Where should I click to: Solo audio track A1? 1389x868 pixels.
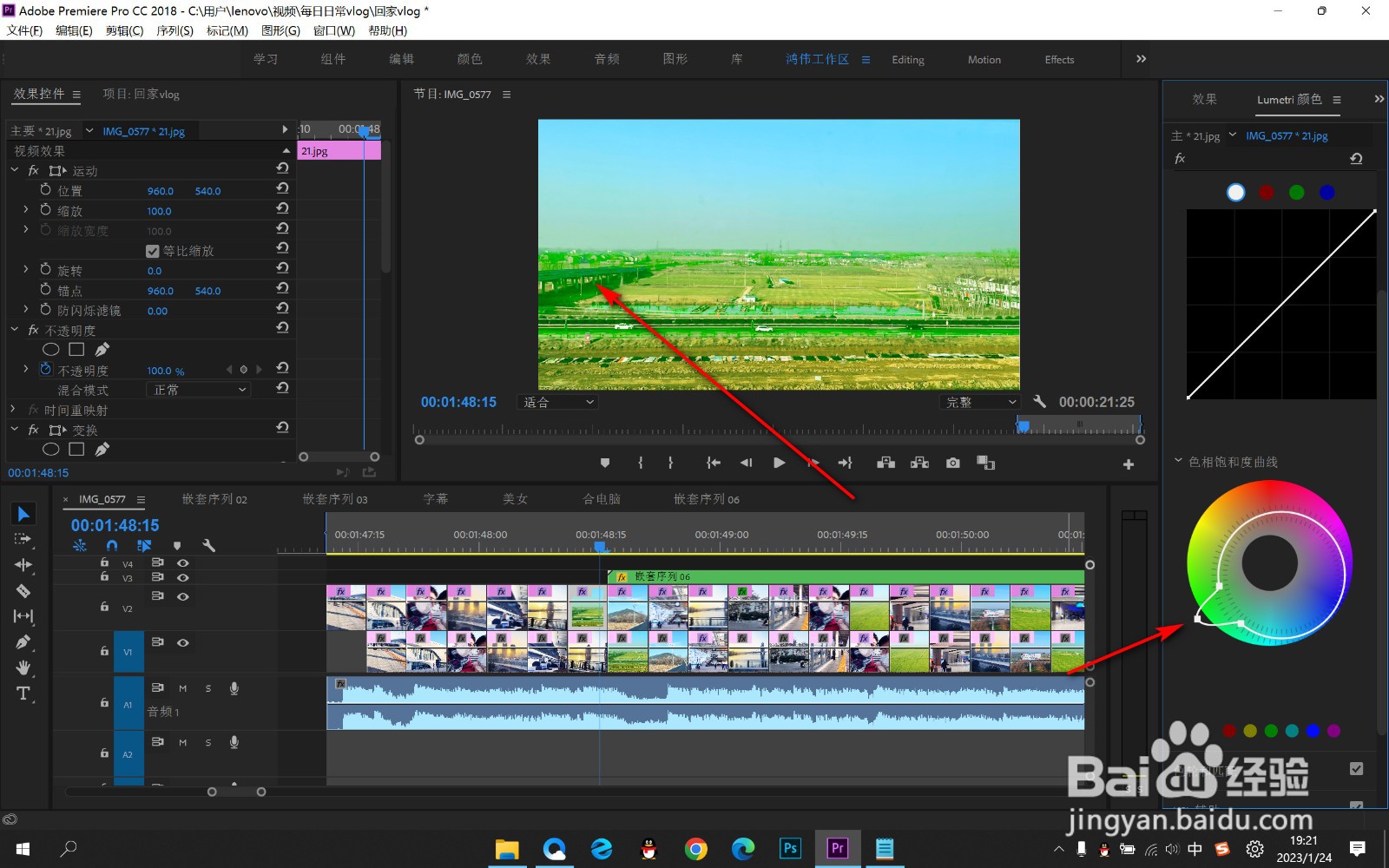click(x=208, y=688)
